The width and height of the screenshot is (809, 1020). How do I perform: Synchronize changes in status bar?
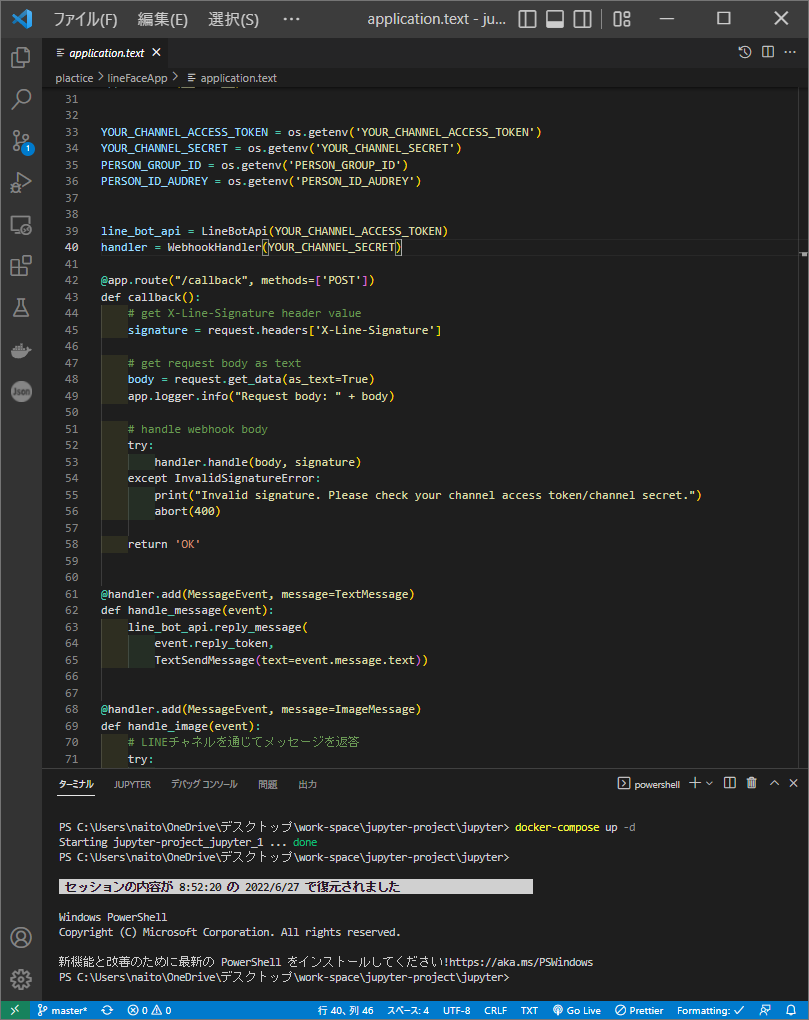tap(107, 1010)
